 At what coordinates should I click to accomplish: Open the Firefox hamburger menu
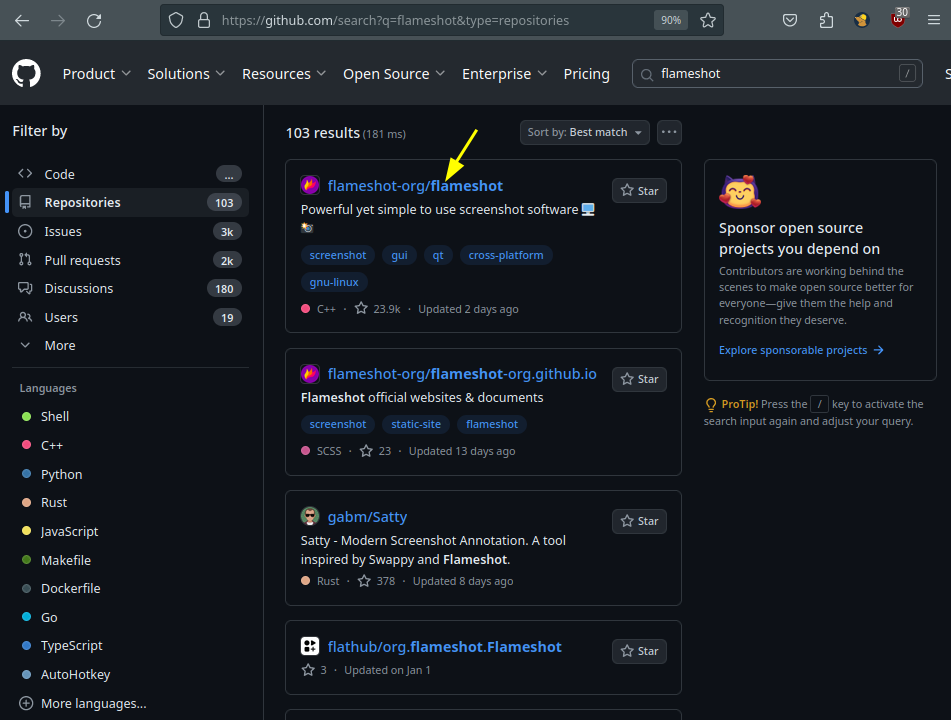tap(934, 21)
